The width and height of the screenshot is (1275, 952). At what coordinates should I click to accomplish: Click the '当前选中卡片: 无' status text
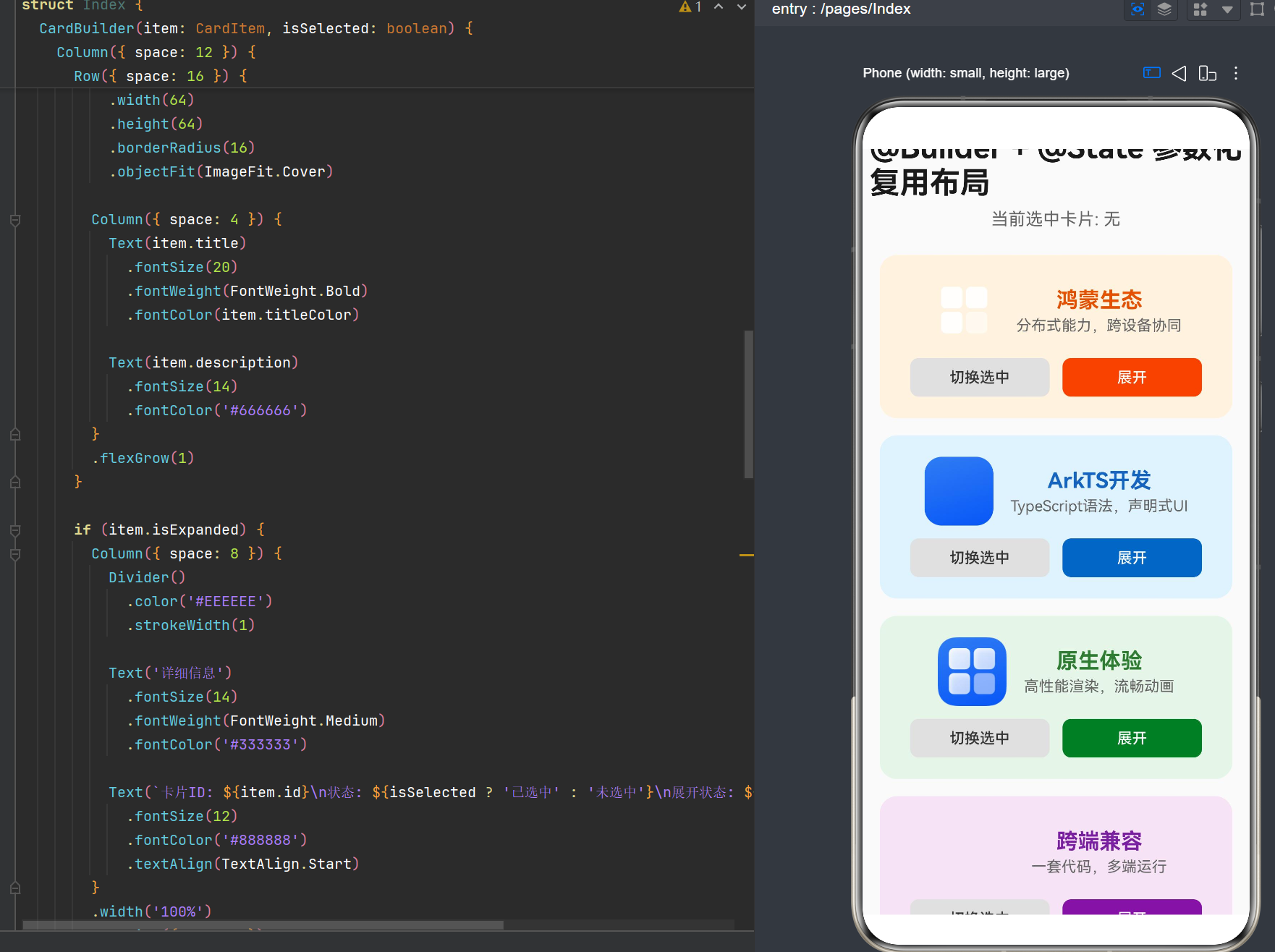pos(1055,219)
